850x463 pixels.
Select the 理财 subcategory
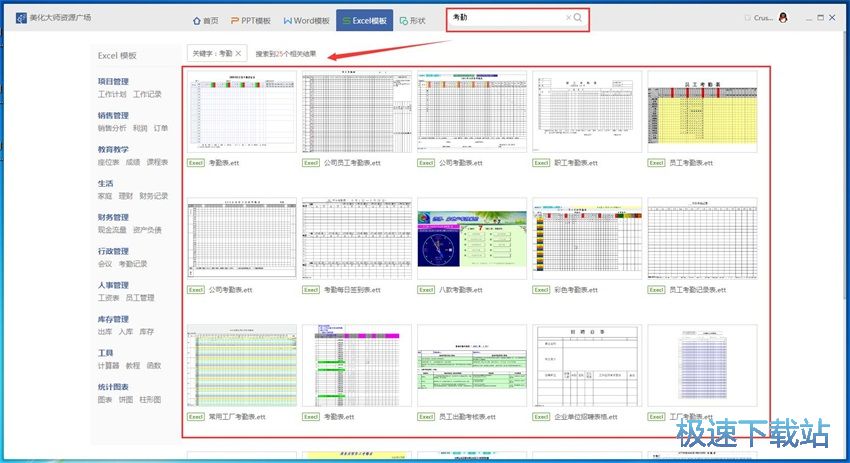[x=126, y=196]
